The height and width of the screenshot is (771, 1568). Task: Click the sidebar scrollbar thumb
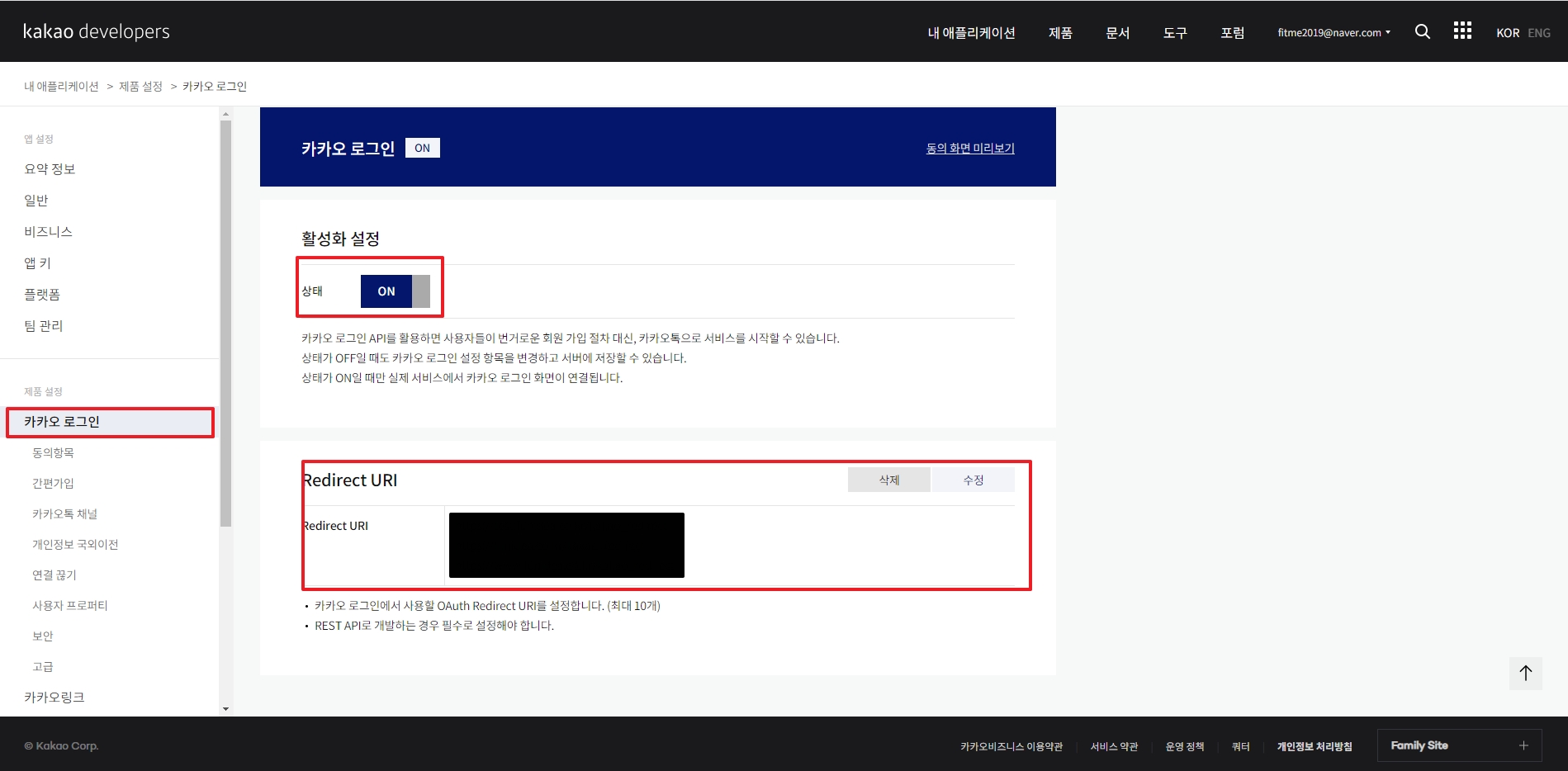point(225,324)
